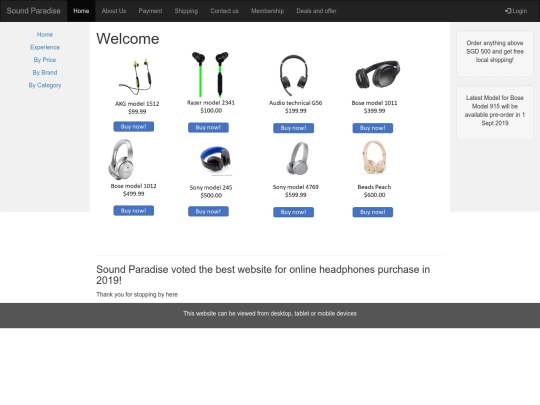Click the AKG model 1512 product name

coord(137,104)
